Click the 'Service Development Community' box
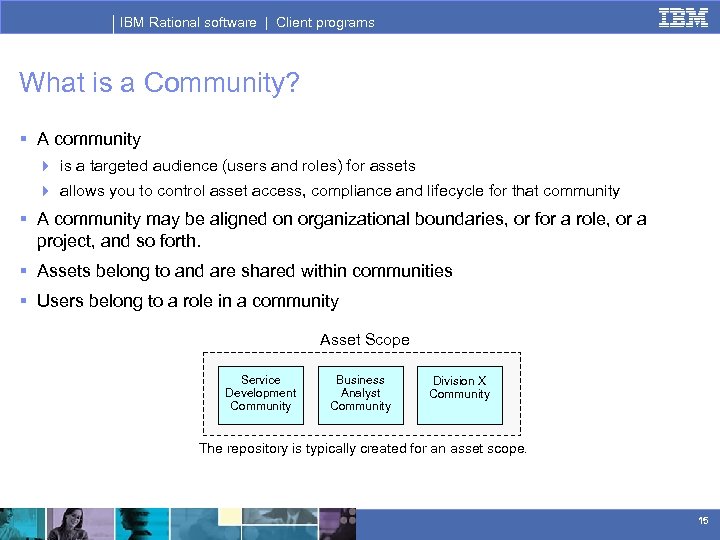Image resolution: width=720 pixels, height=540 pixels. pos(261,395)
